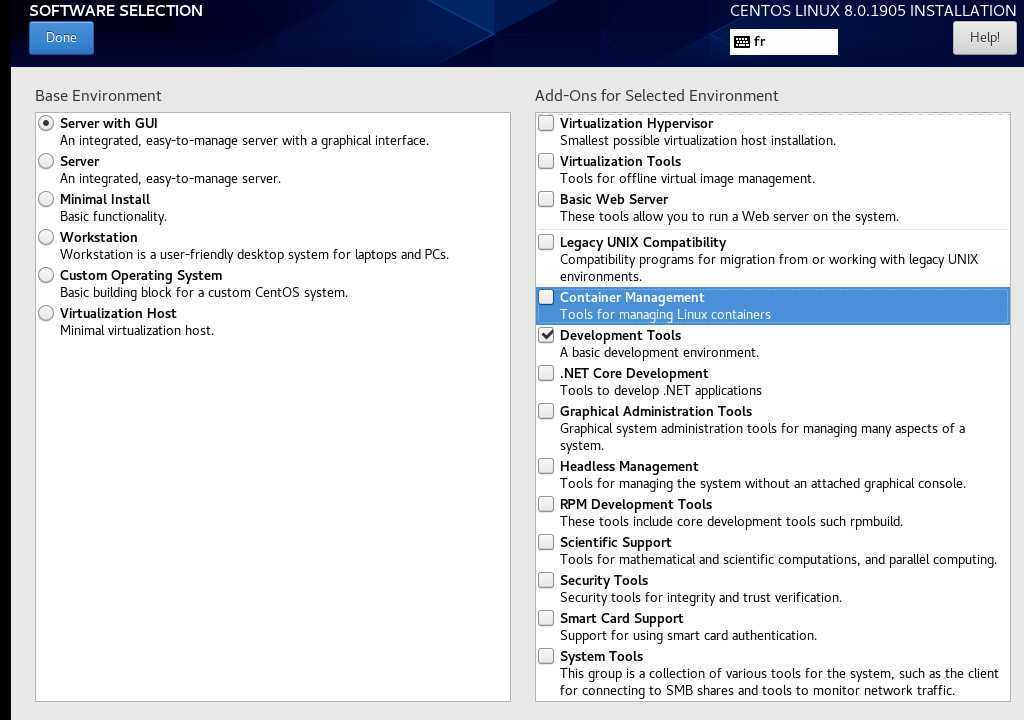Select Workstation as base environment

46,237
